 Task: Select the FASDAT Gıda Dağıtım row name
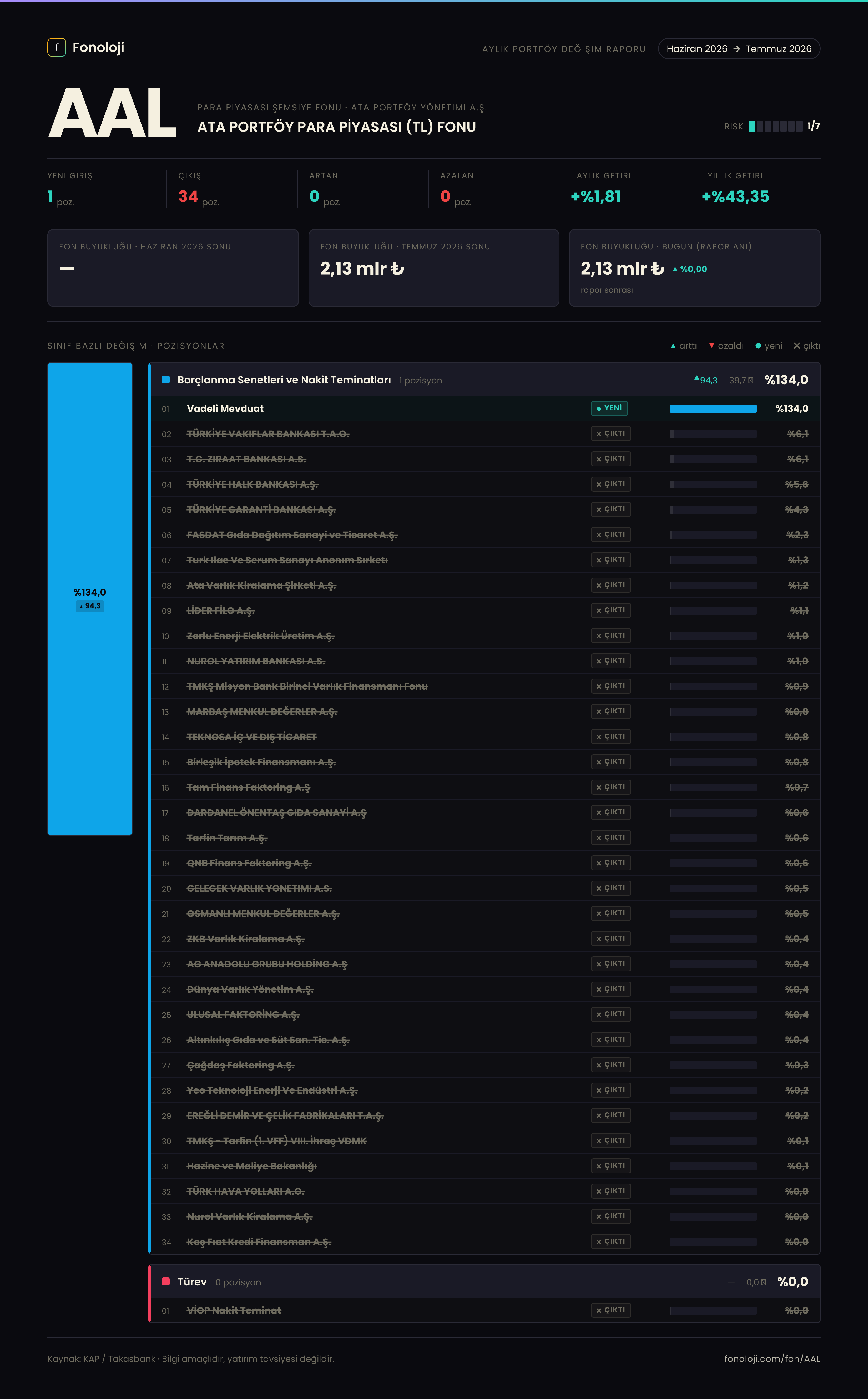(292, 535)
